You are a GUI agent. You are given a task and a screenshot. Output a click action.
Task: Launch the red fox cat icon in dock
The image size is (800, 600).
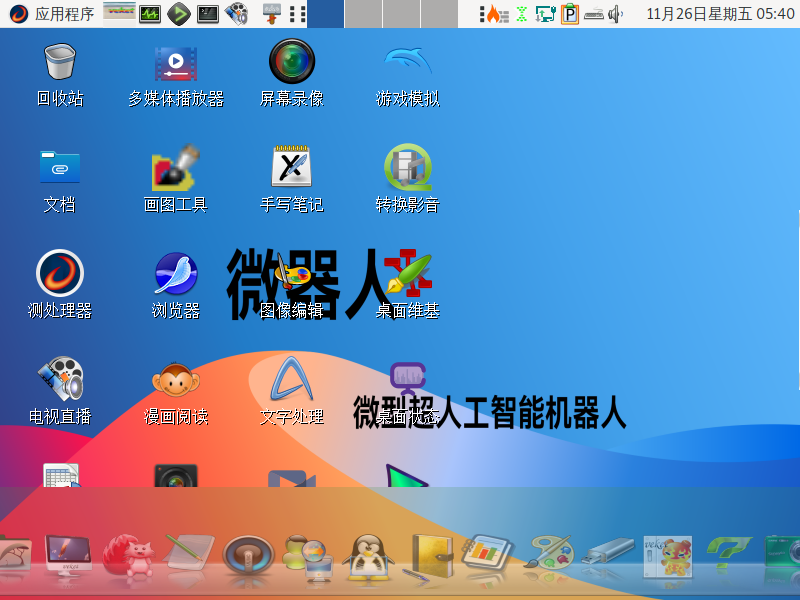pos(128,556)
